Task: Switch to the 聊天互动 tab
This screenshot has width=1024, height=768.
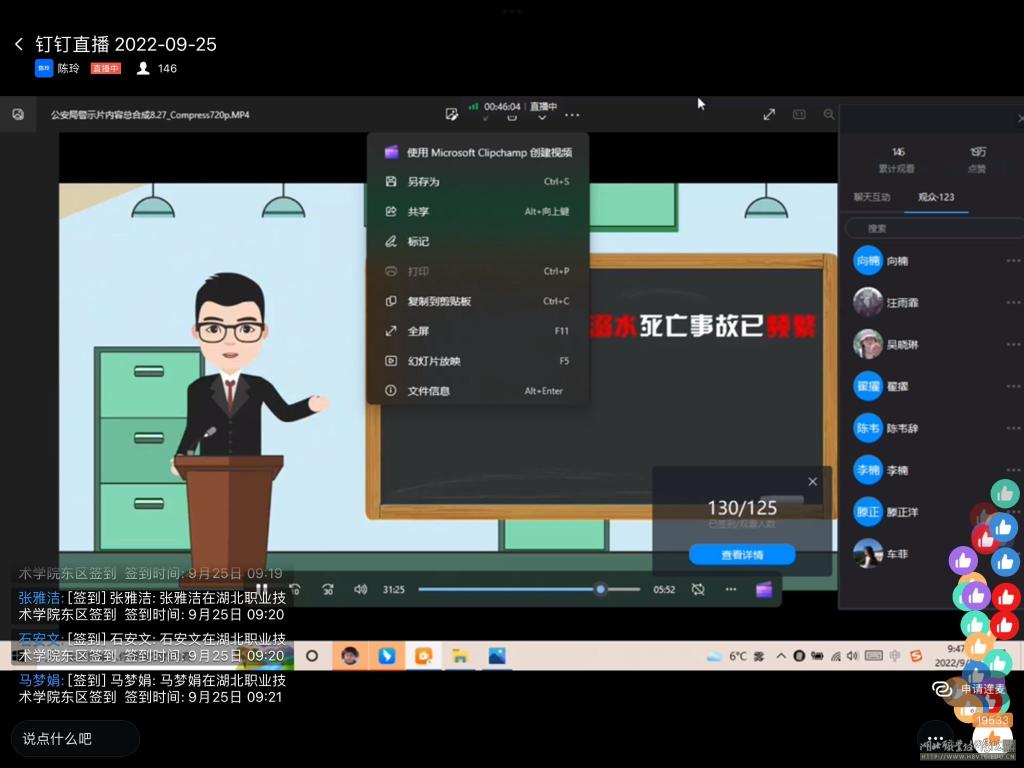Action: (x=871, y=197)
